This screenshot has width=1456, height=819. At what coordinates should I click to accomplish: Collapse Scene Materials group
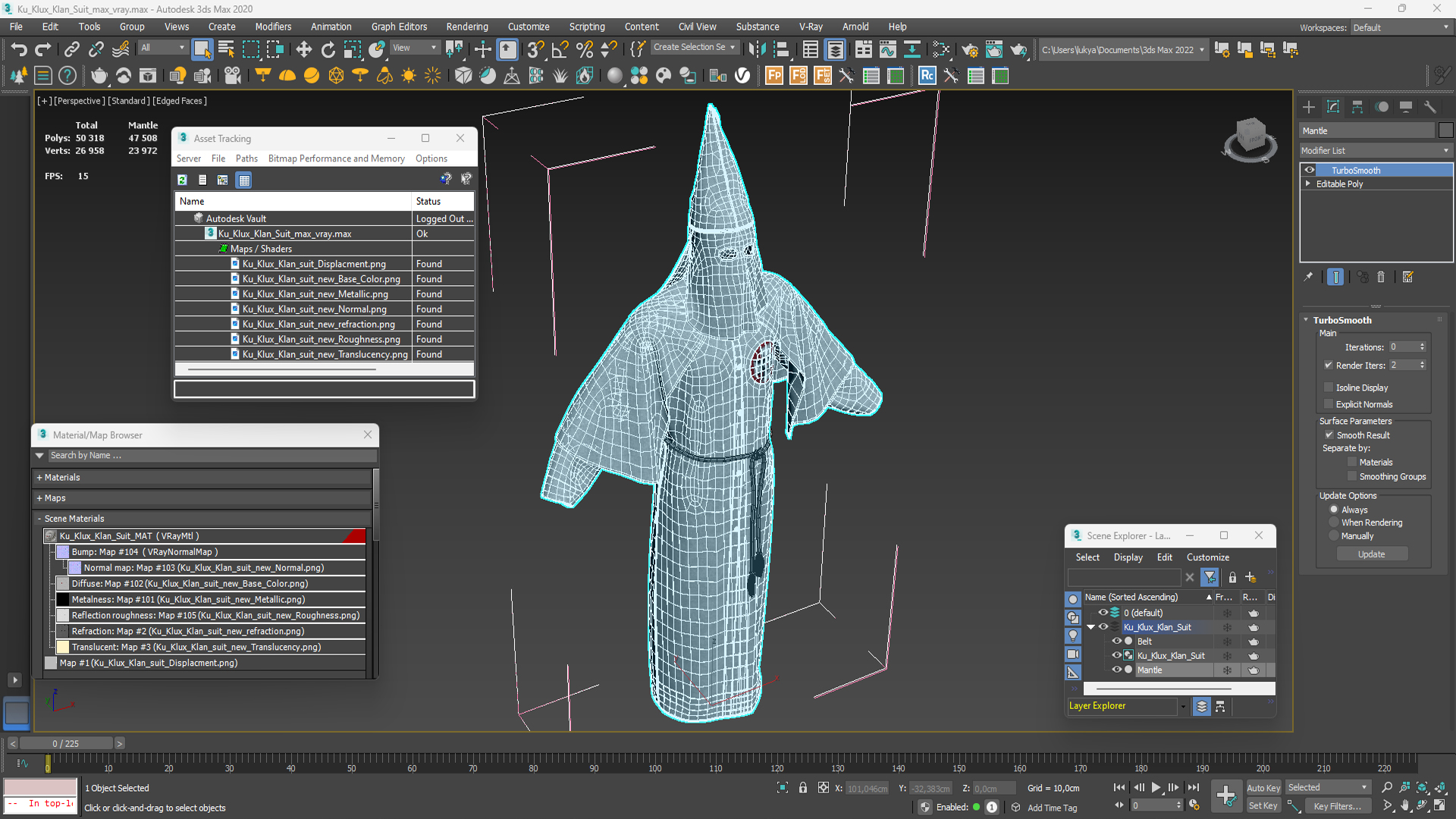39,519
